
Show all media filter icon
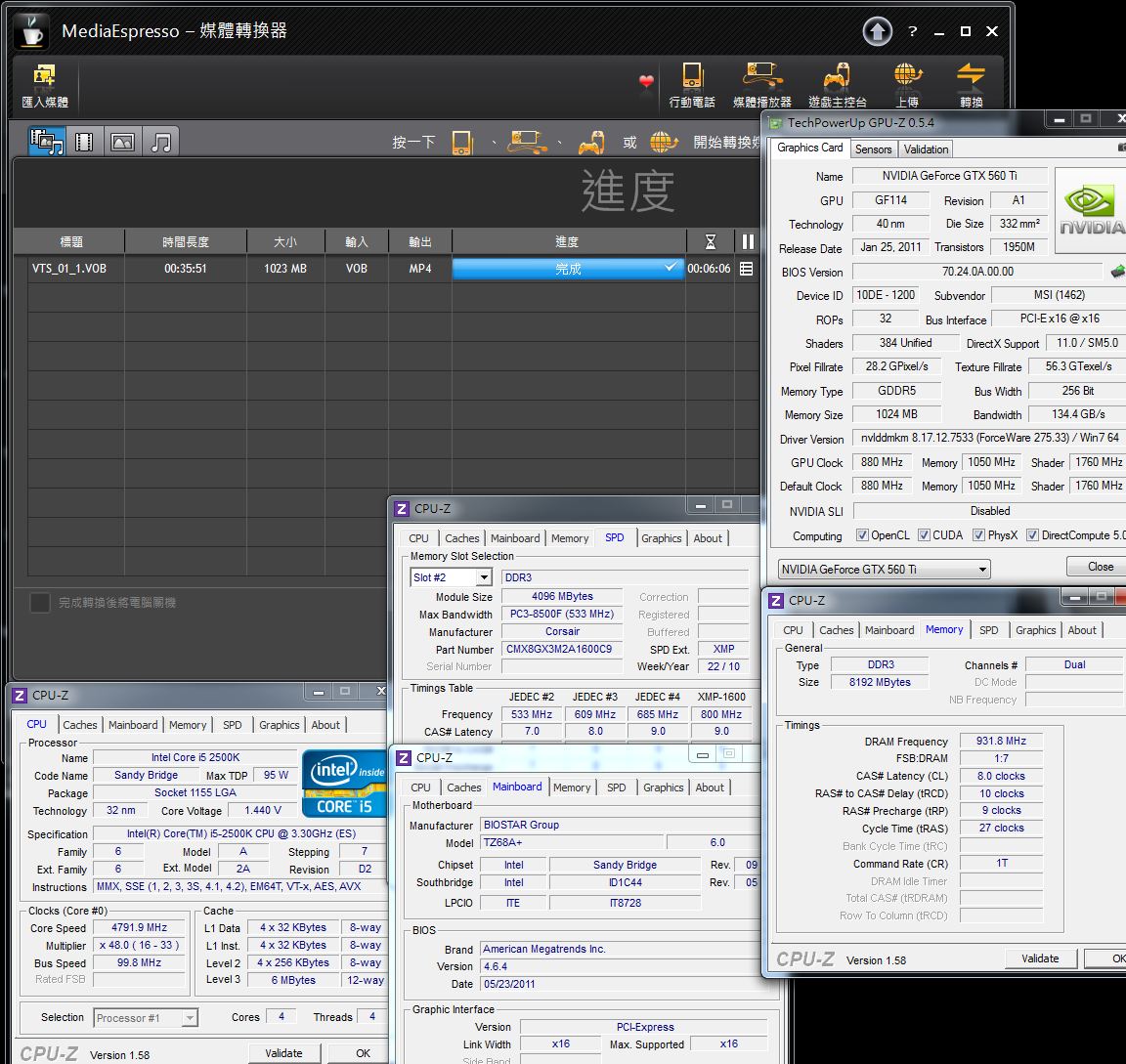[x=47, y=142]
